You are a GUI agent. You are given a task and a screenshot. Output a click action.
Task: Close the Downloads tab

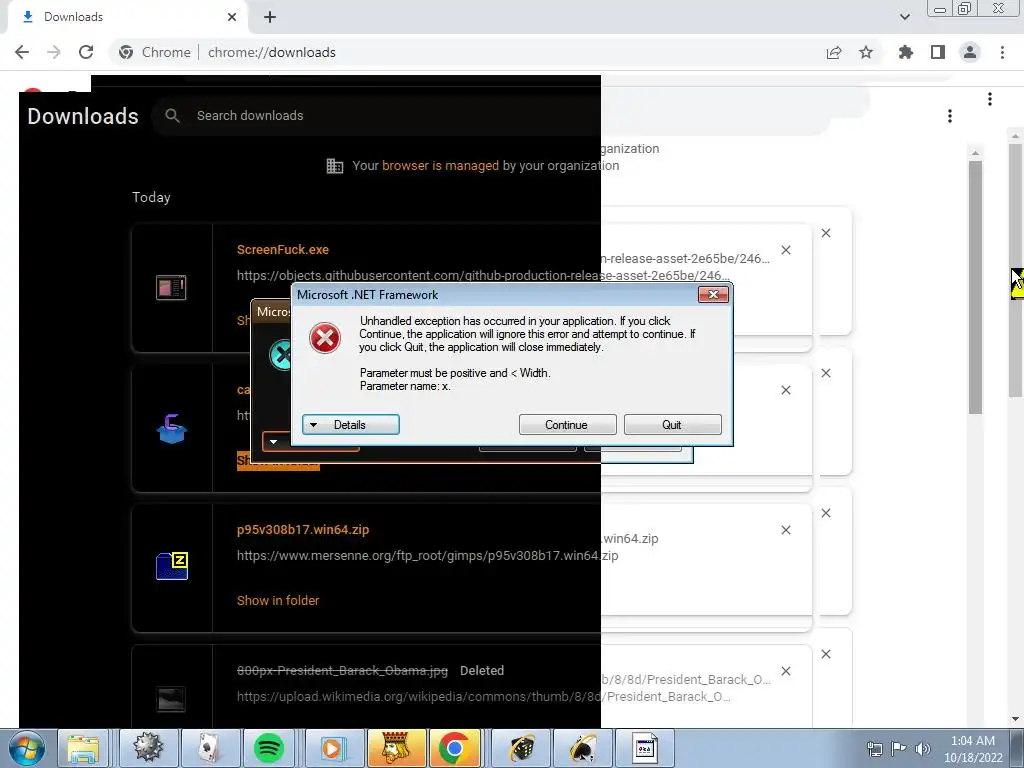pos(232,17)
